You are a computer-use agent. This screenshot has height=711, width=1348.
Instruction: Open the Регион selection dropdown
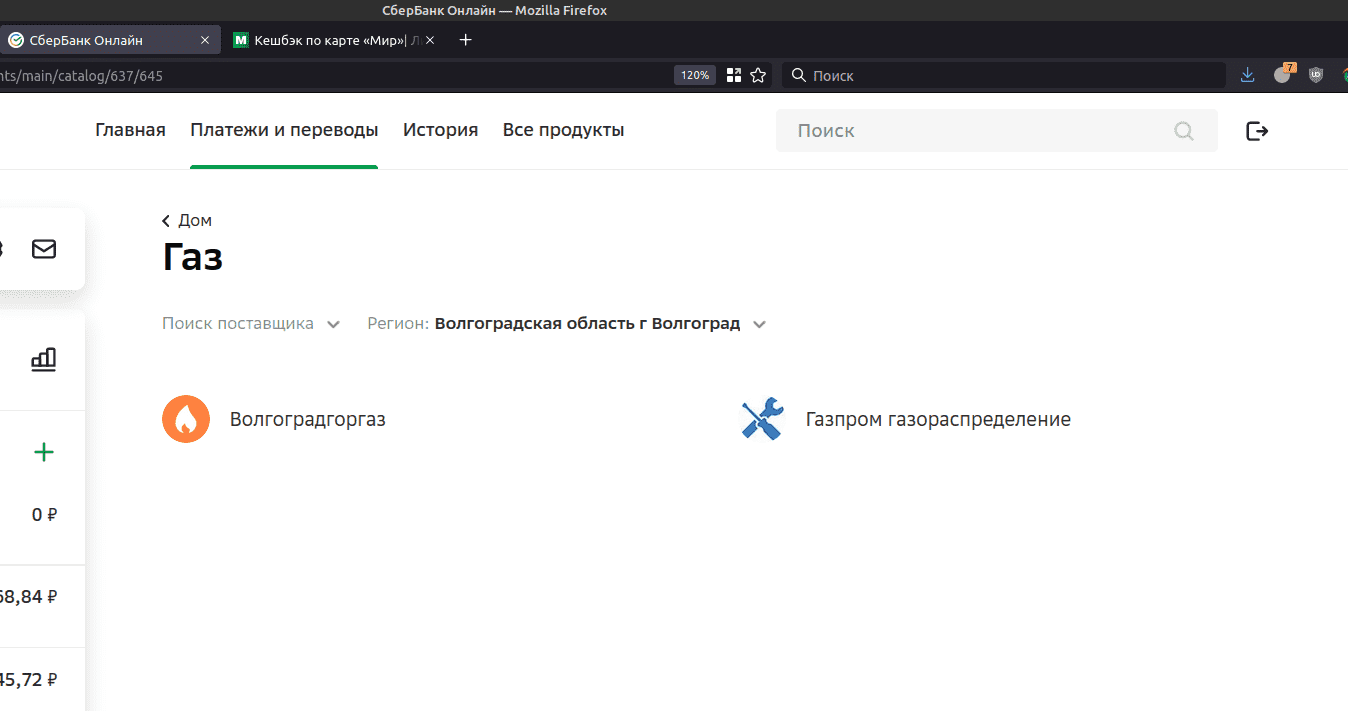tap(566, 324)
